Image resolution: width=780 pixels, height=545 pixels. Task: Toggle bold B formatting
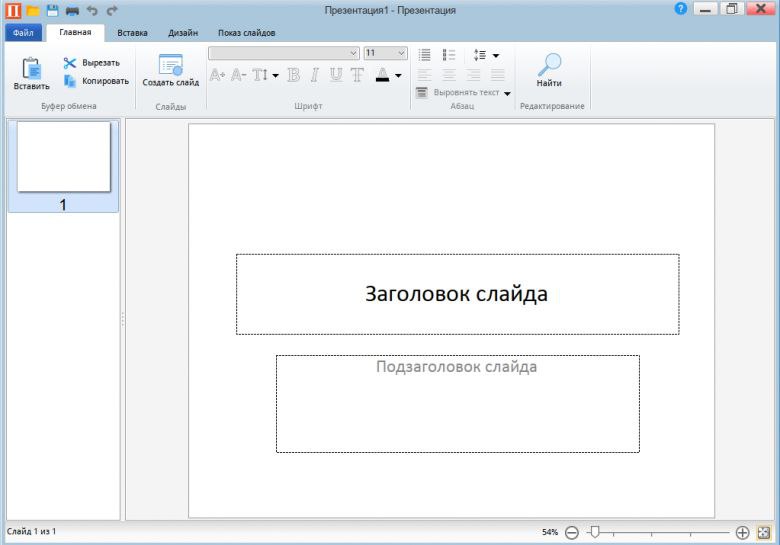[293, 75]
